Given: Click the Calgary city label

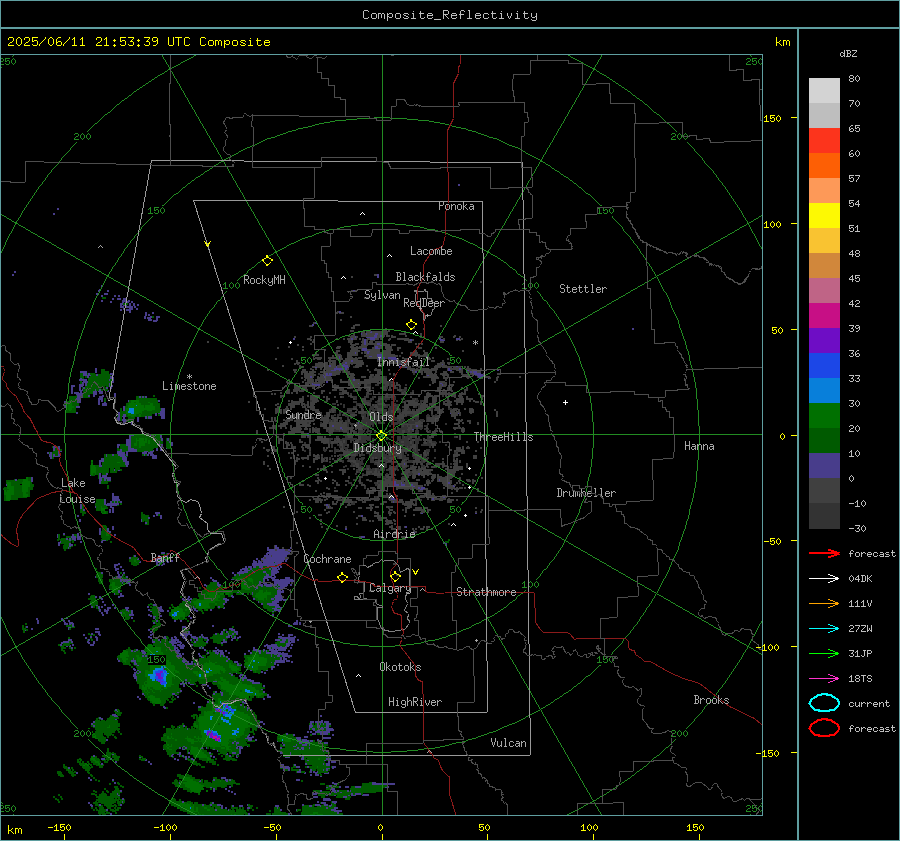Looking at the screenshot, I should [390, 588].
